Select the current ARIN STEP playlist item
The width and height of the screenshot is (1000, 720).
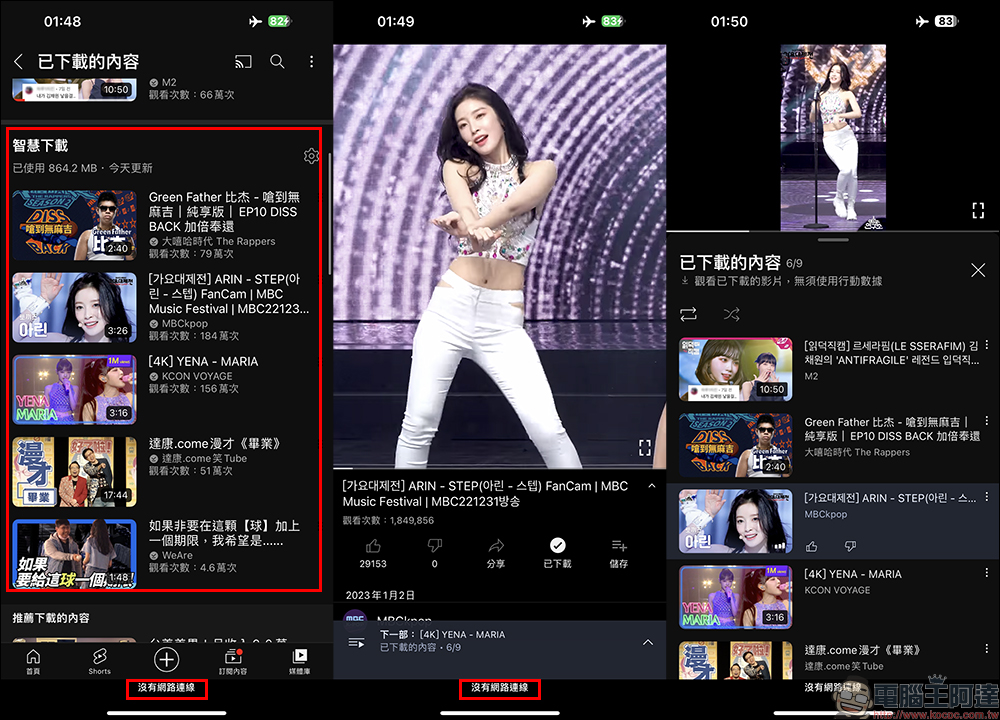point(833,521)
